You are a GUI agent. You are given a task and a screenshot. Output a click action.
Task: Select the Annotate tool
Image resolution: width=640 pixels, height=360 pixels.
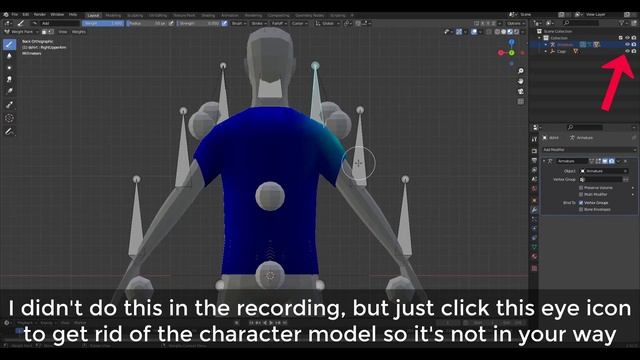9,131
